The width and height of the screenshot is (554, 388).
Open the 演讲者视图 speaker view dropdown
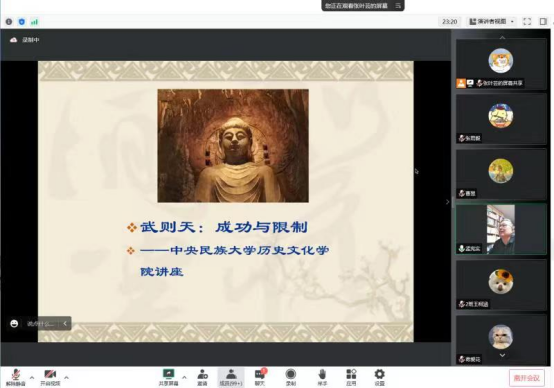click(491, 22)
